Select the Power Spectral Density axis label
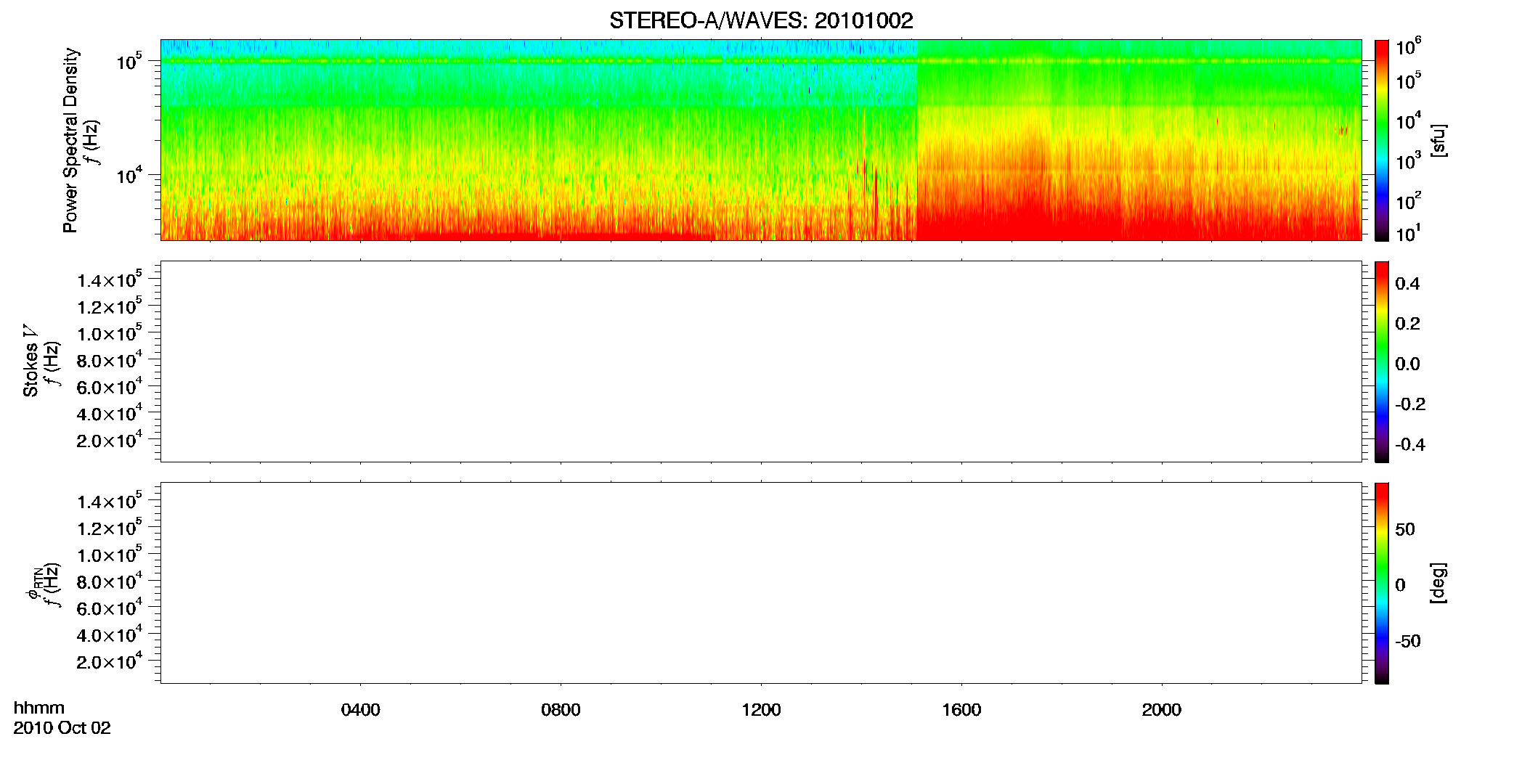Image resolution: width=1522 pixels, height=784 pixels. point(70,140)
